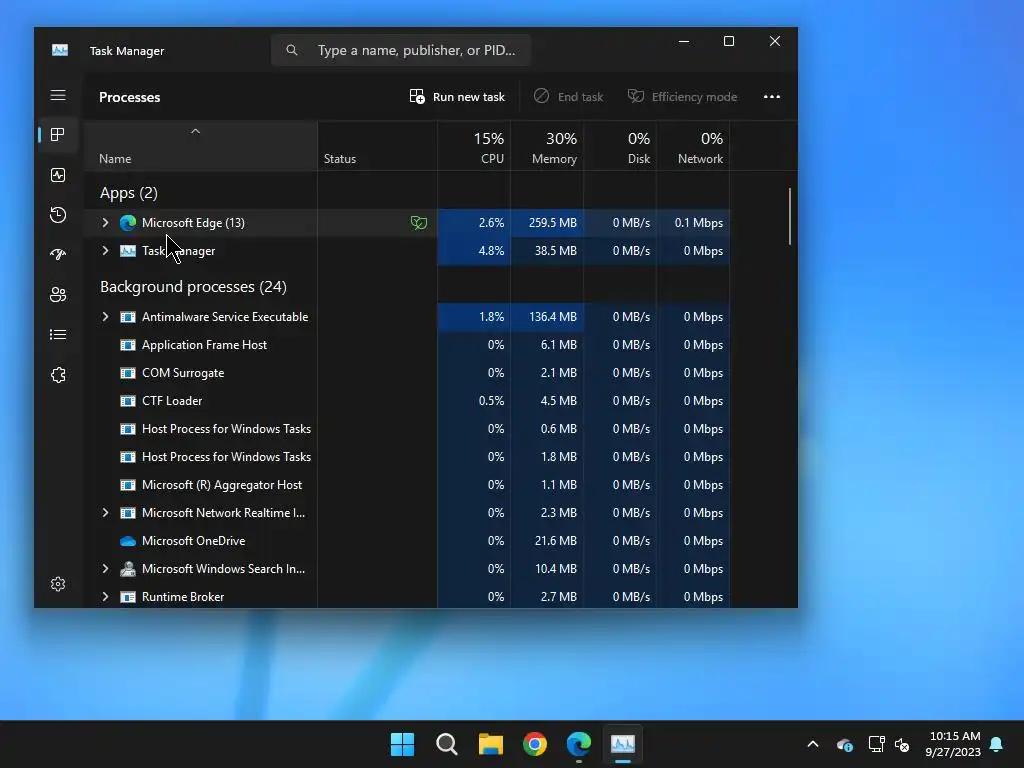Open the Task Manager navigation hamburger menu
This screenshot has height=768, width=1024.
click(58, 95)
